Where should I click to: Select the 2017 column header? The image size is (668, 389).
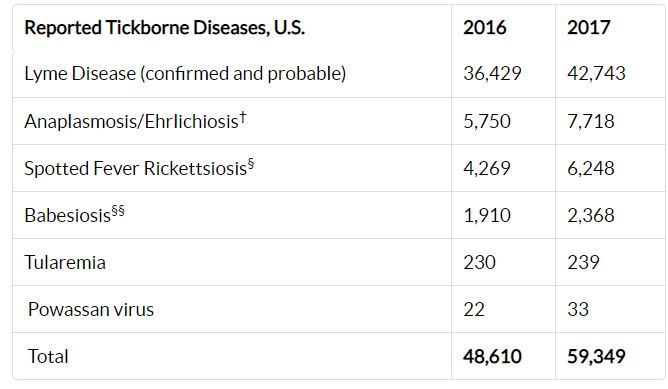[588, 28]
